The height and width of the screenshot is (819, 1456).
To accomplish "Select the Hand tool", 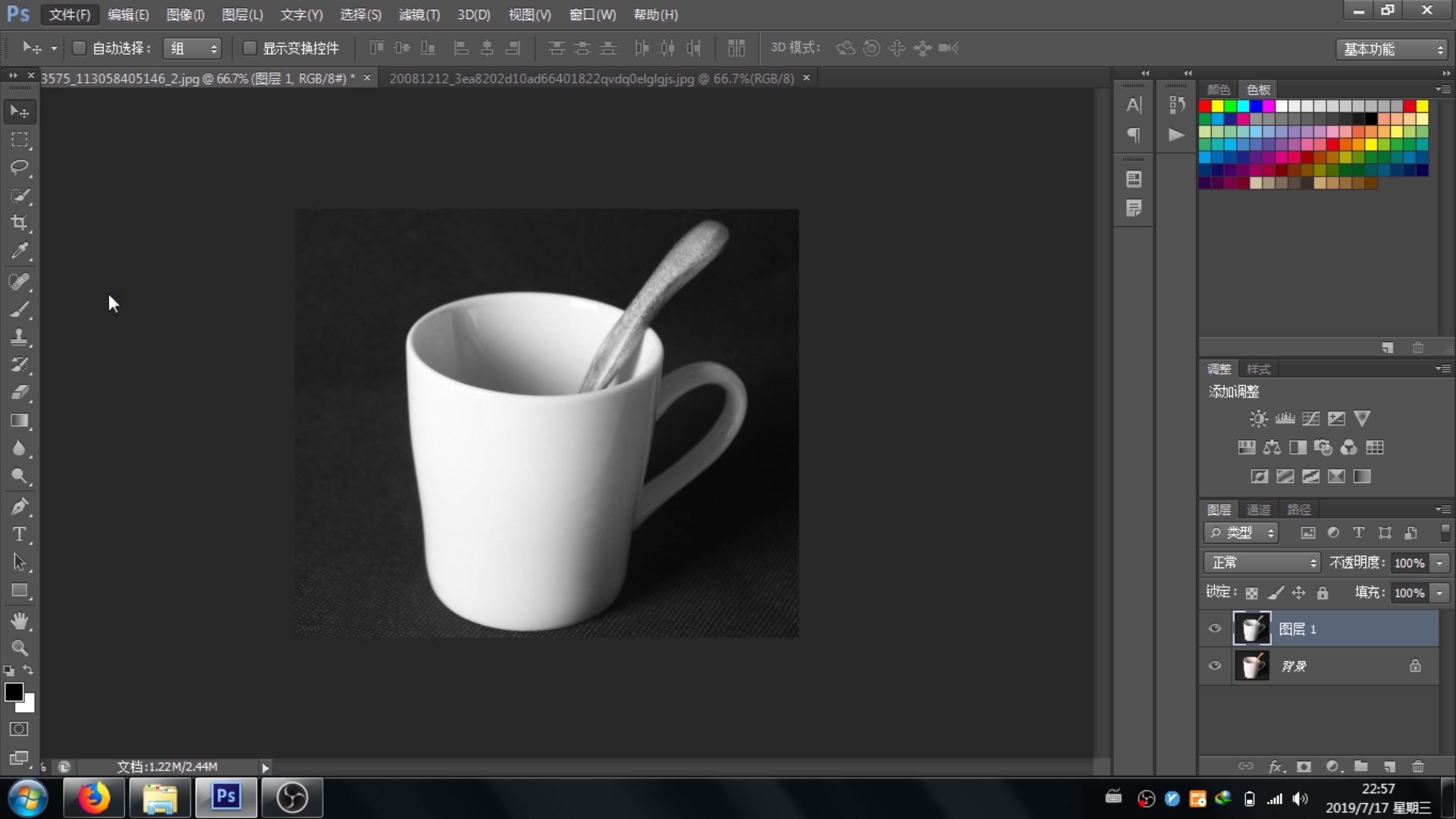I will (20, 621).
